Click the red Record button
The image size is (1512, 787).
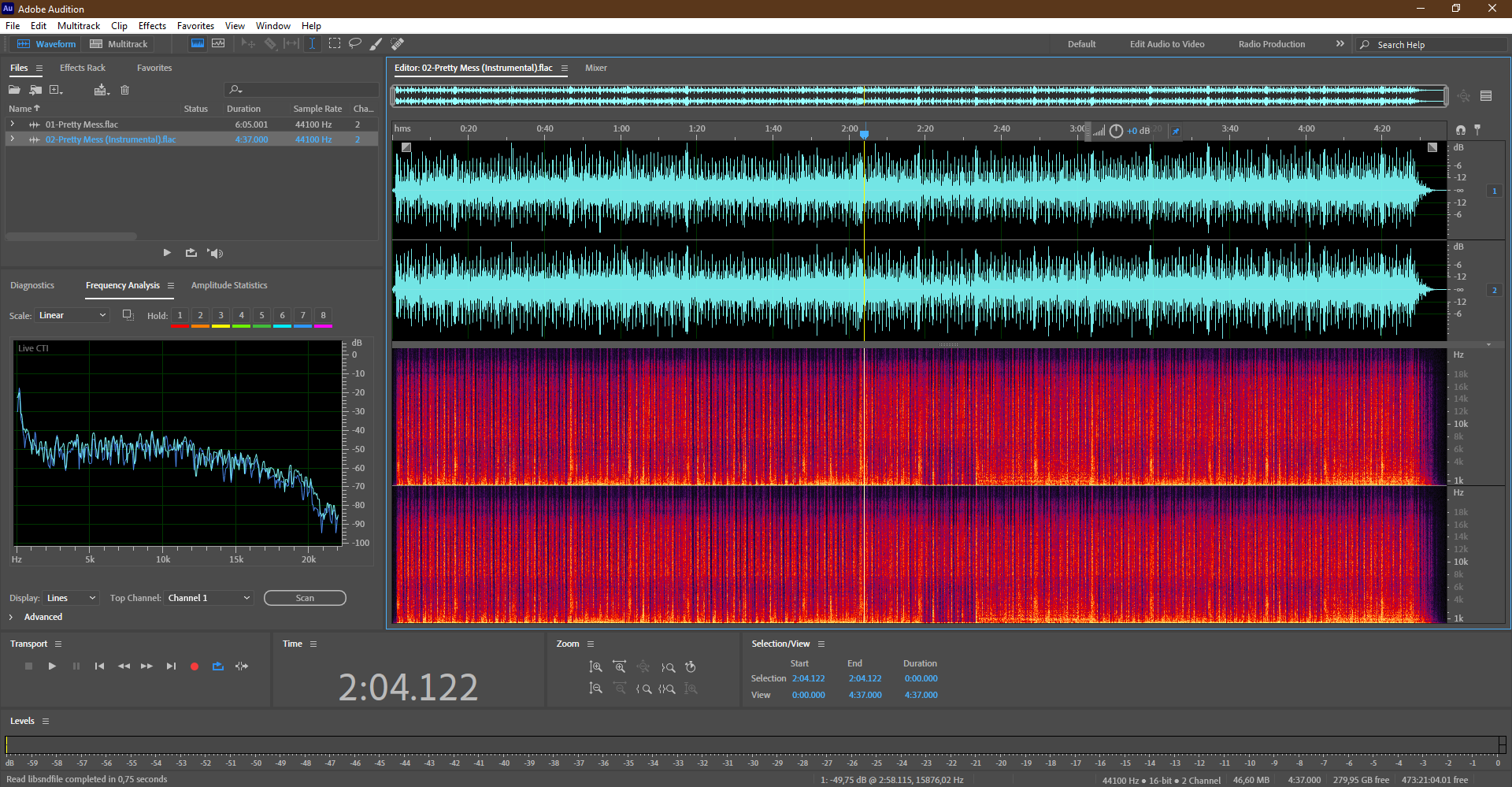tap(195, 666)
